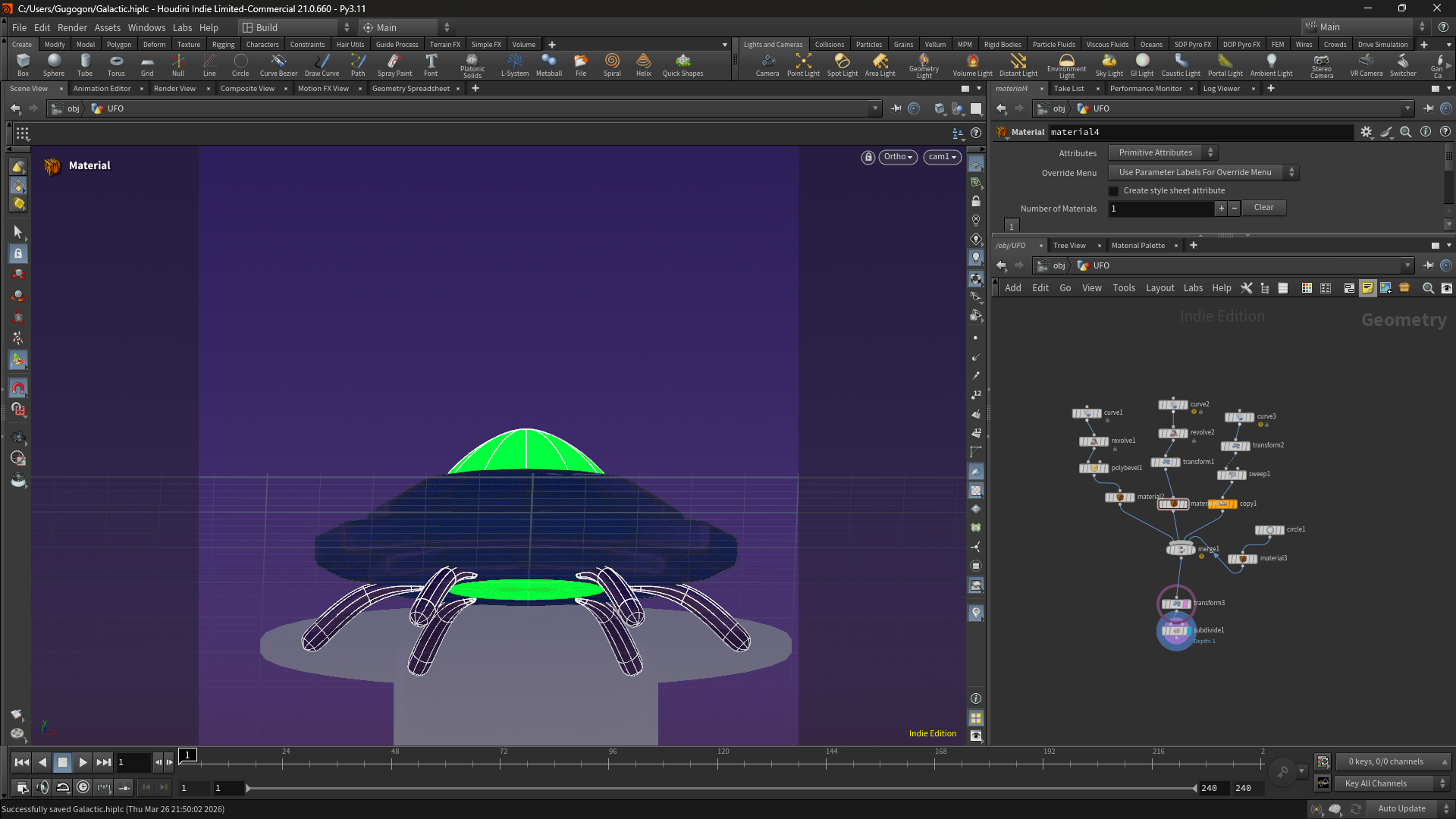
Task: Expand the network editor path dropdown arrow
Action: point(1407,265)
